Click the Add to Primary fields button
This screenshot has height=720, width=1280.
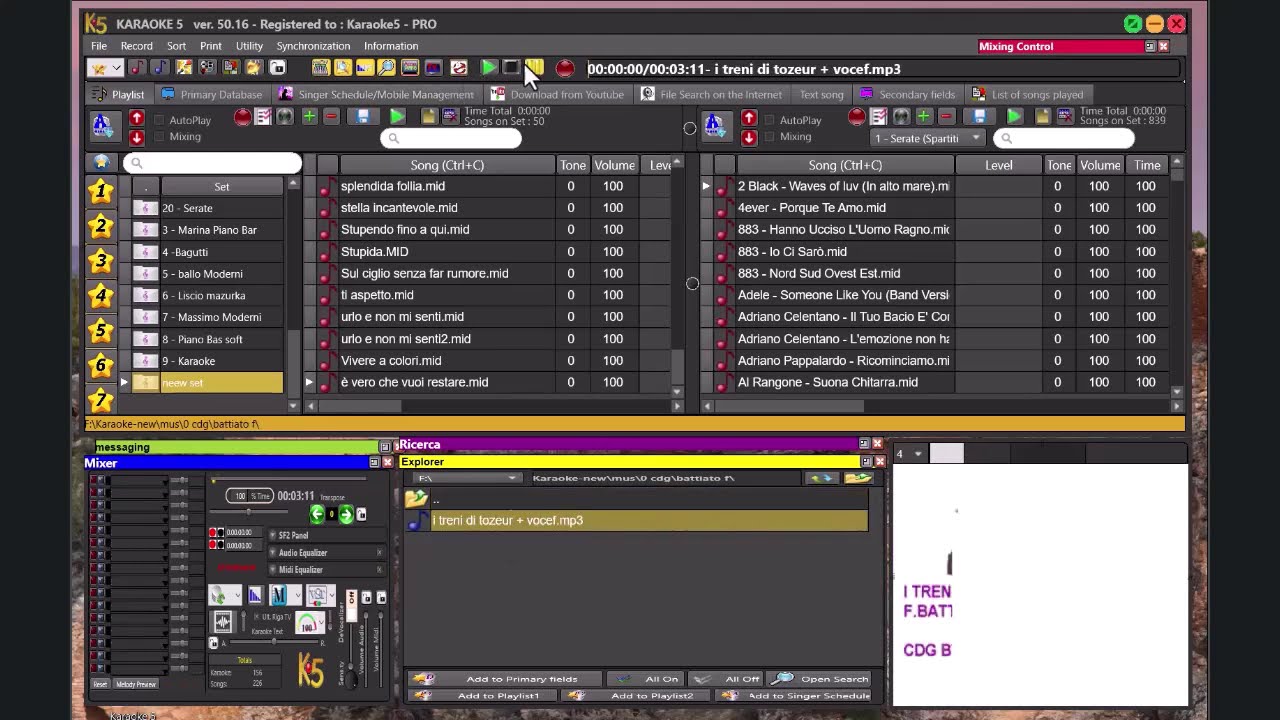click(507, 679)
